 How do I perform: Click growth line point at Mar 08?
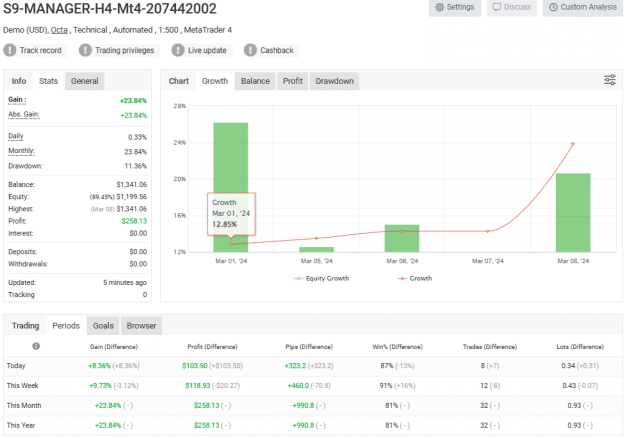pyautogui.click(x=573, y=144)
